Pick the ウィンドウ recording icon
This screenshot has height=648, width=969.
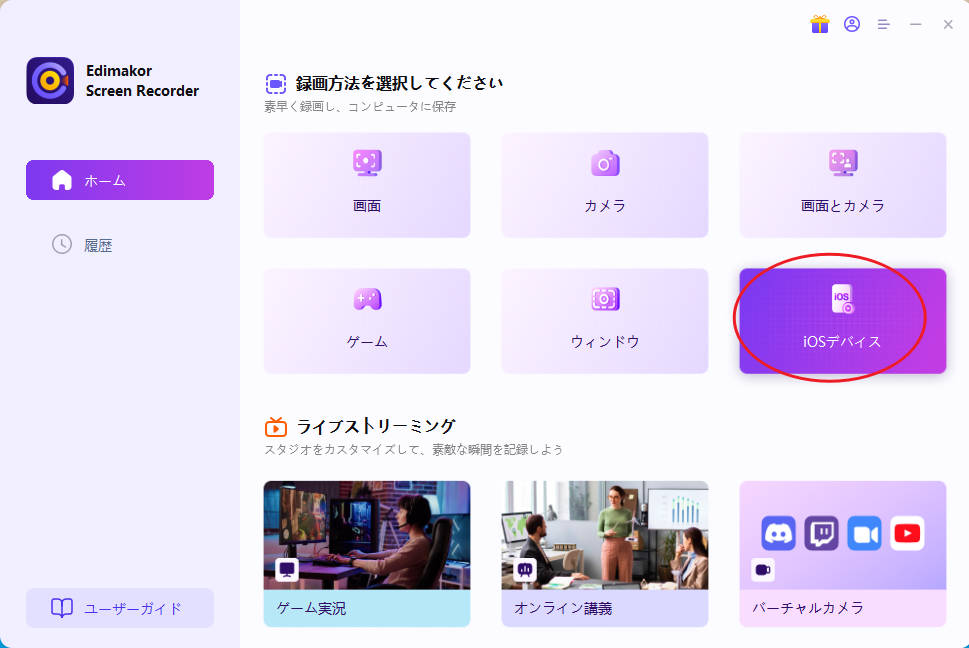(x=604, y=299)
